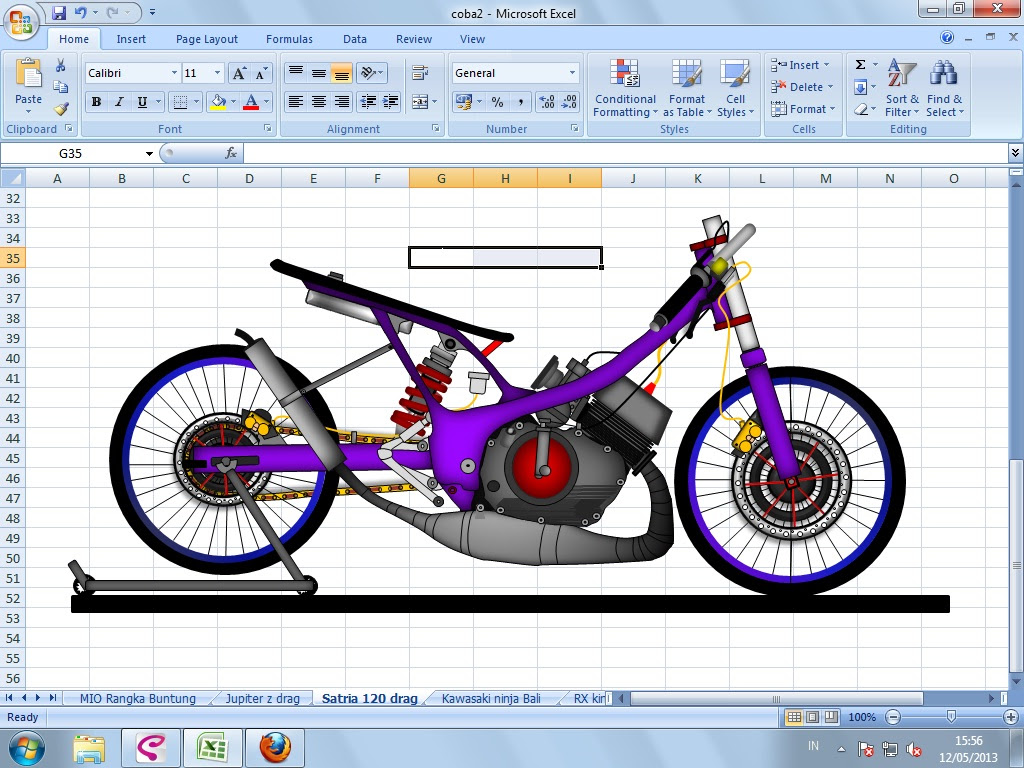Open the Merge & Center dropdown arrow
The image size is (1024, 768).
[435, 102]
